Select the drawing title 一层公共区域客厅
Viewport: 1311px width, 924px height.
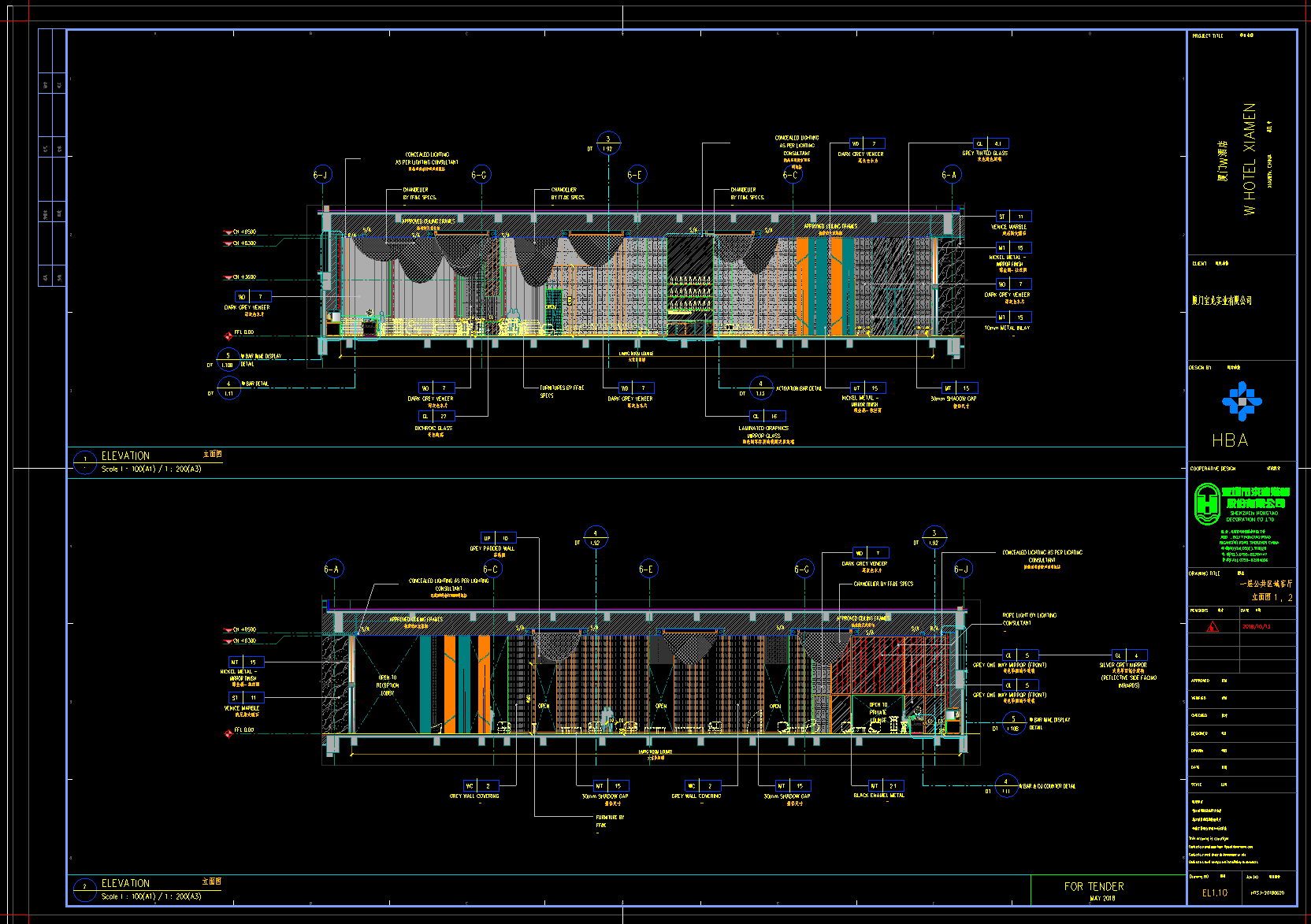pos(1266,584)
